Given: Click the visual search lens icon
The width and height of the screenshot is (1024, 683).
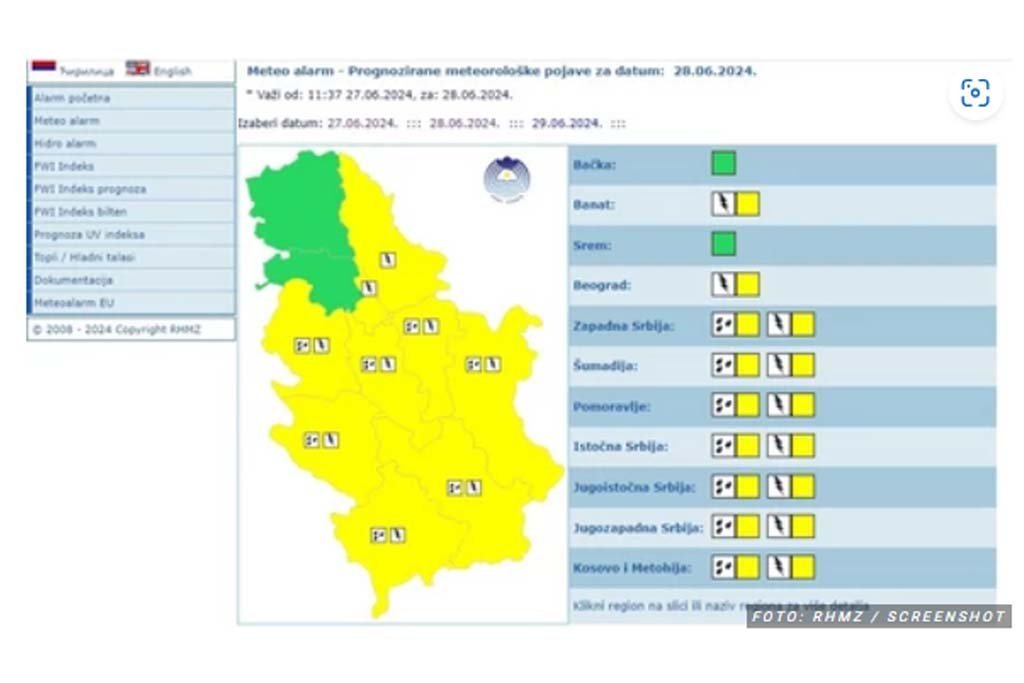Looking at the screenshot, I should 974,93.
